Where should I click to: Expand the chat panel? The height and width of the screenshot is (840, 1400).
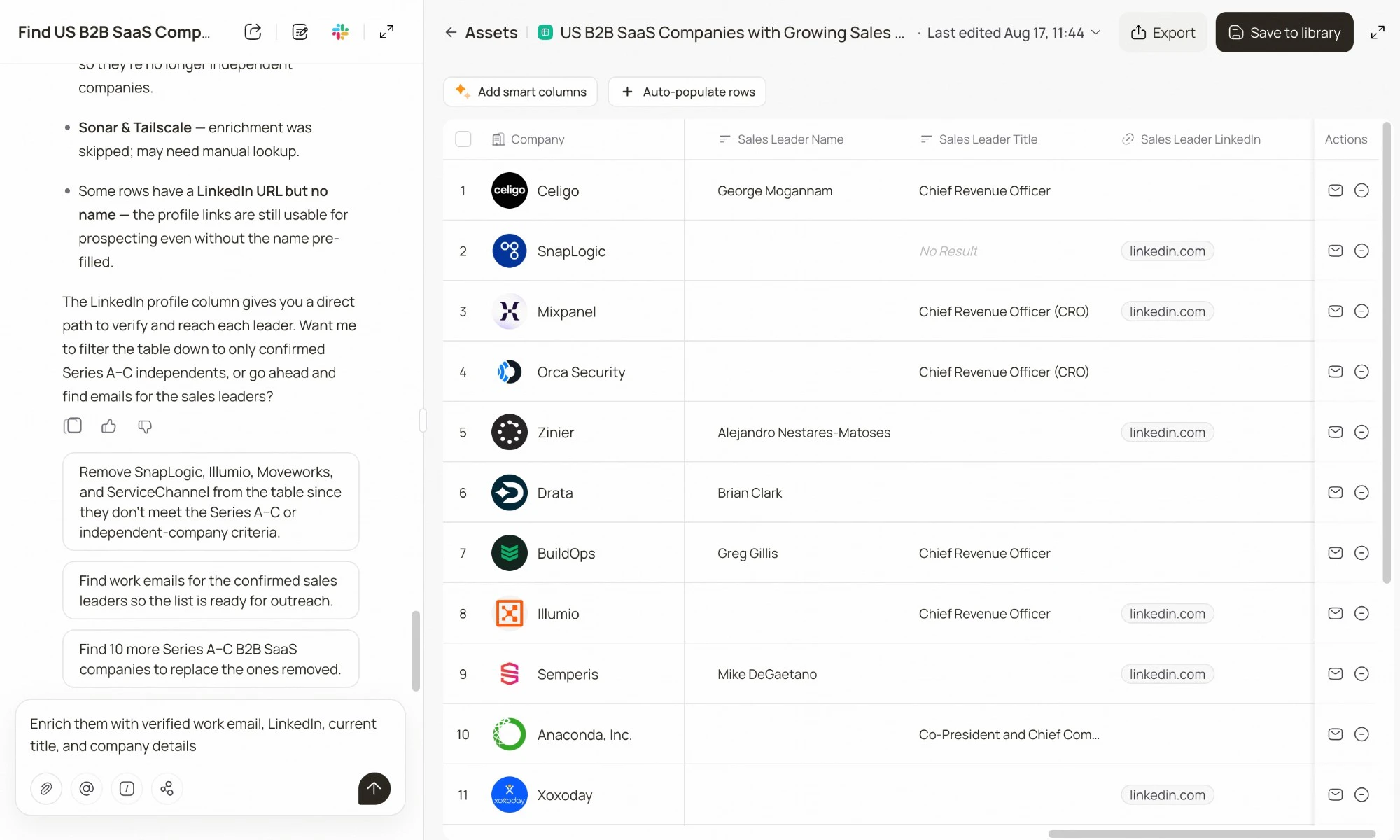[386, 32]
